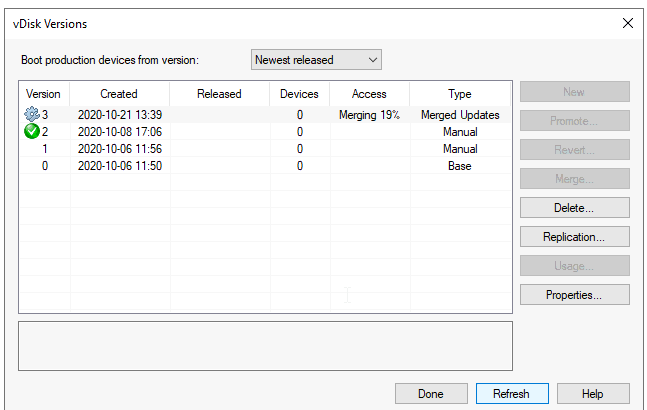Open vDisk version Properties...
This screenshot has height=410, width=647.
point(574,295)
